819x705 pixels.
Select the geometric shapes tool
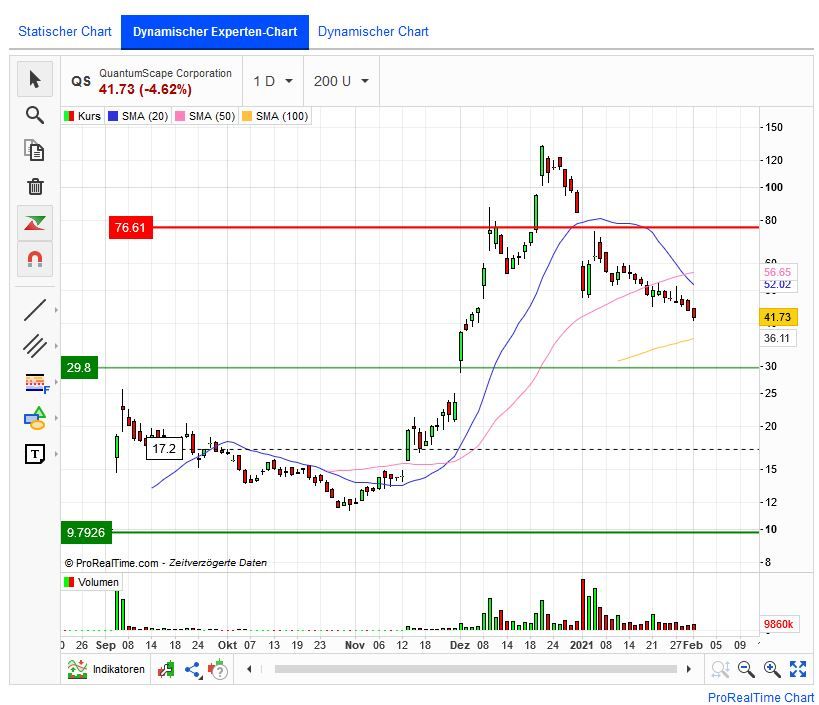point(35,418)
